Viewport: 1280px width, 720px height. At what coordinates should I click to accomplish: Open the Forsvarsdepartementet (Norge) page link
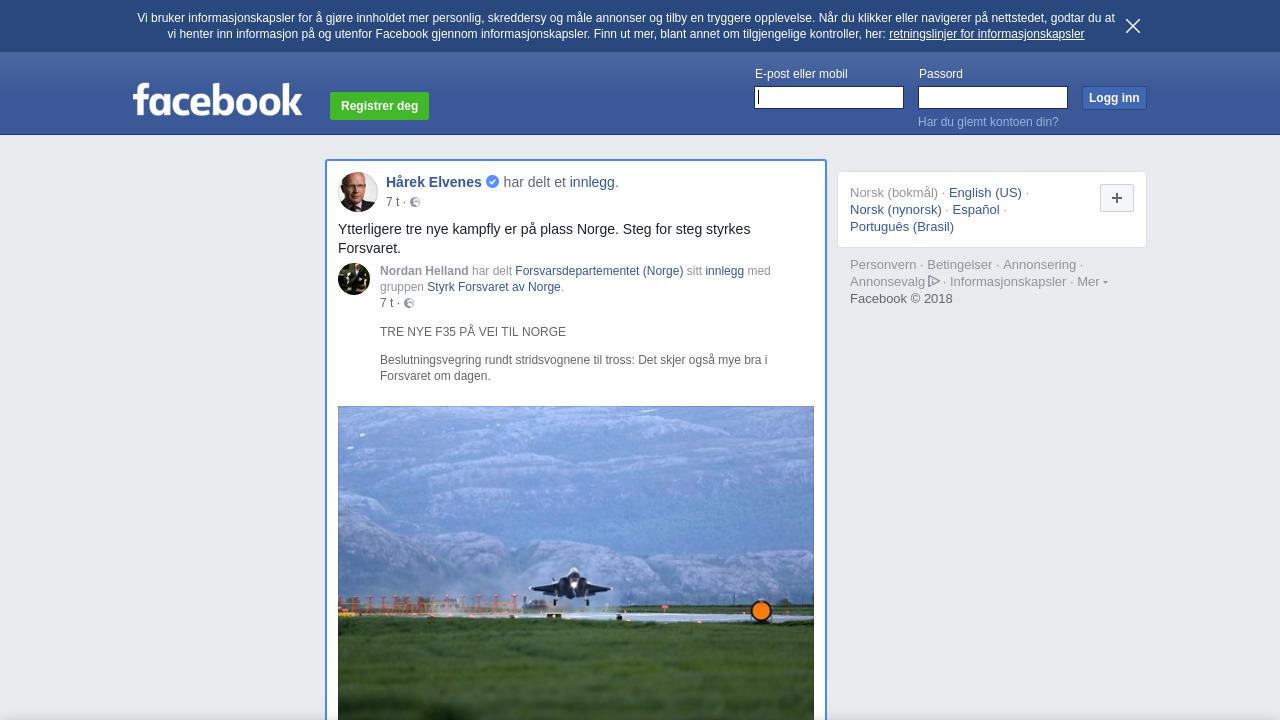coord(599,271)
